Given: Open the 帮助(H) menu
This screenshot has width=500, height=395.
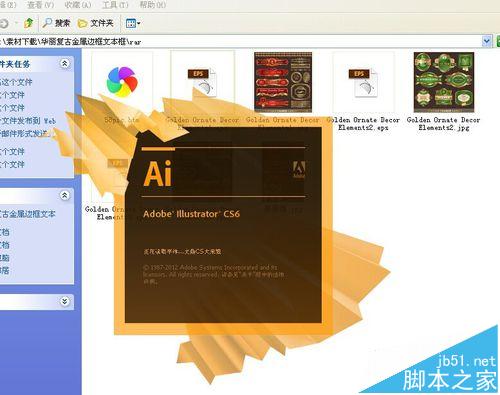Looking at the screenshot, I should 152,5.
